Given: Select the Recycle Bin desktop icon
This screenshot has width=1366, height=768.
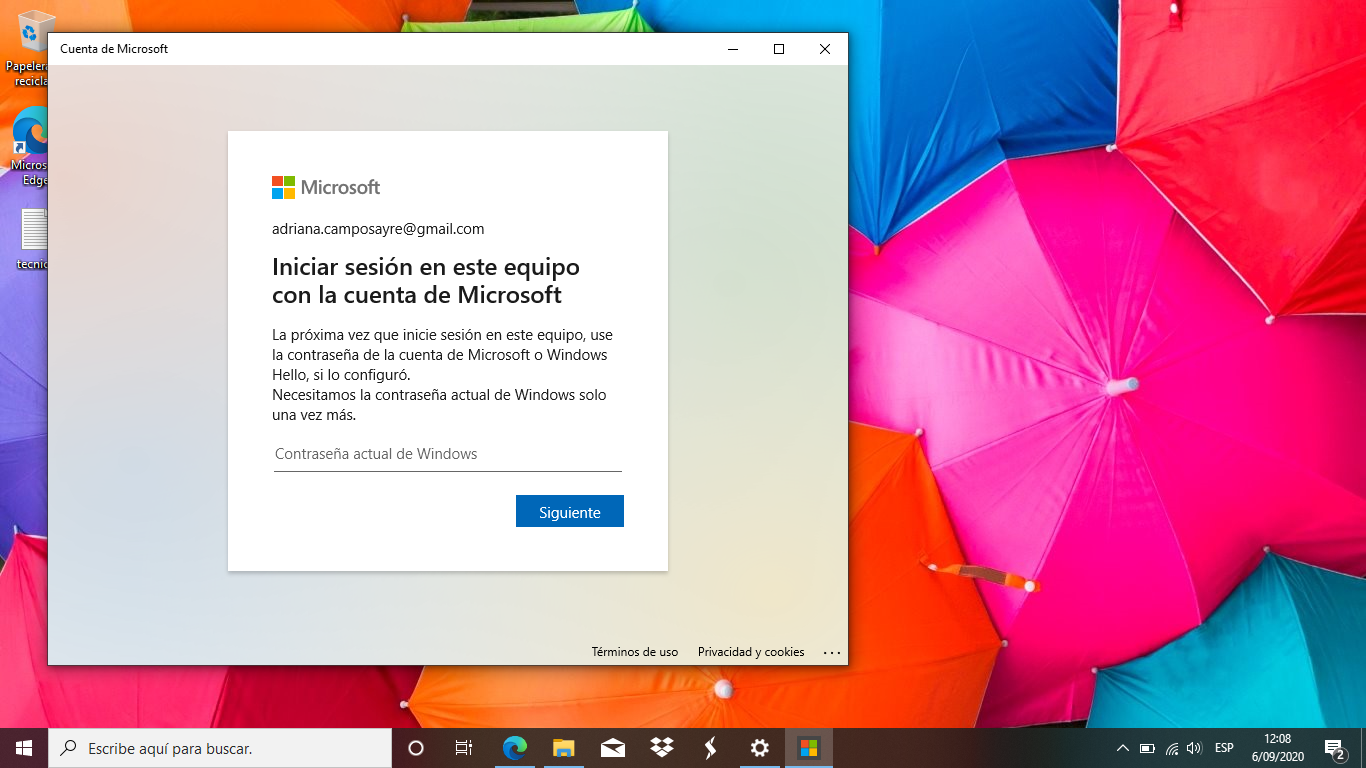Looking at the screenshot, I should [x=30, y=48].
